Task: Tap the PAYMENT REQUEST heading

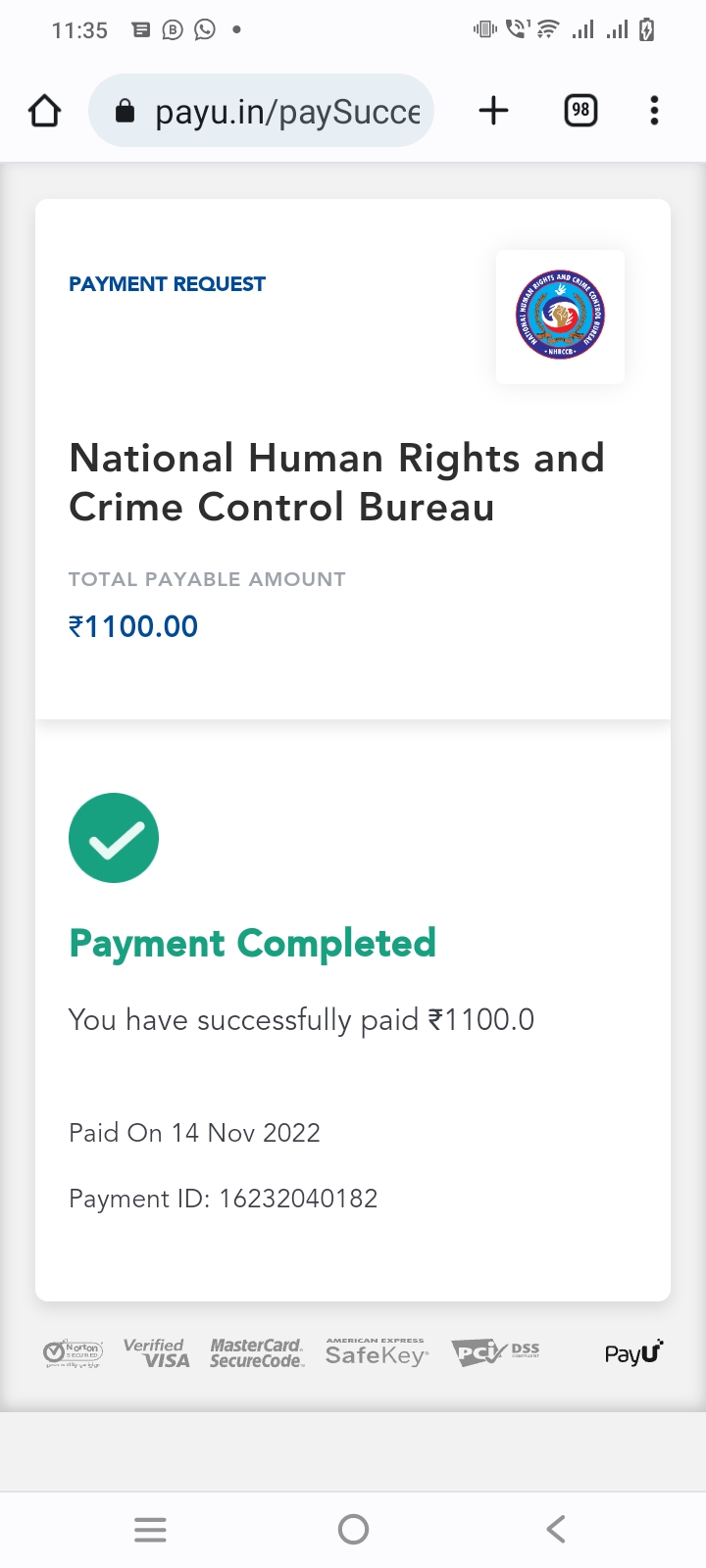Action: (167, 284)
